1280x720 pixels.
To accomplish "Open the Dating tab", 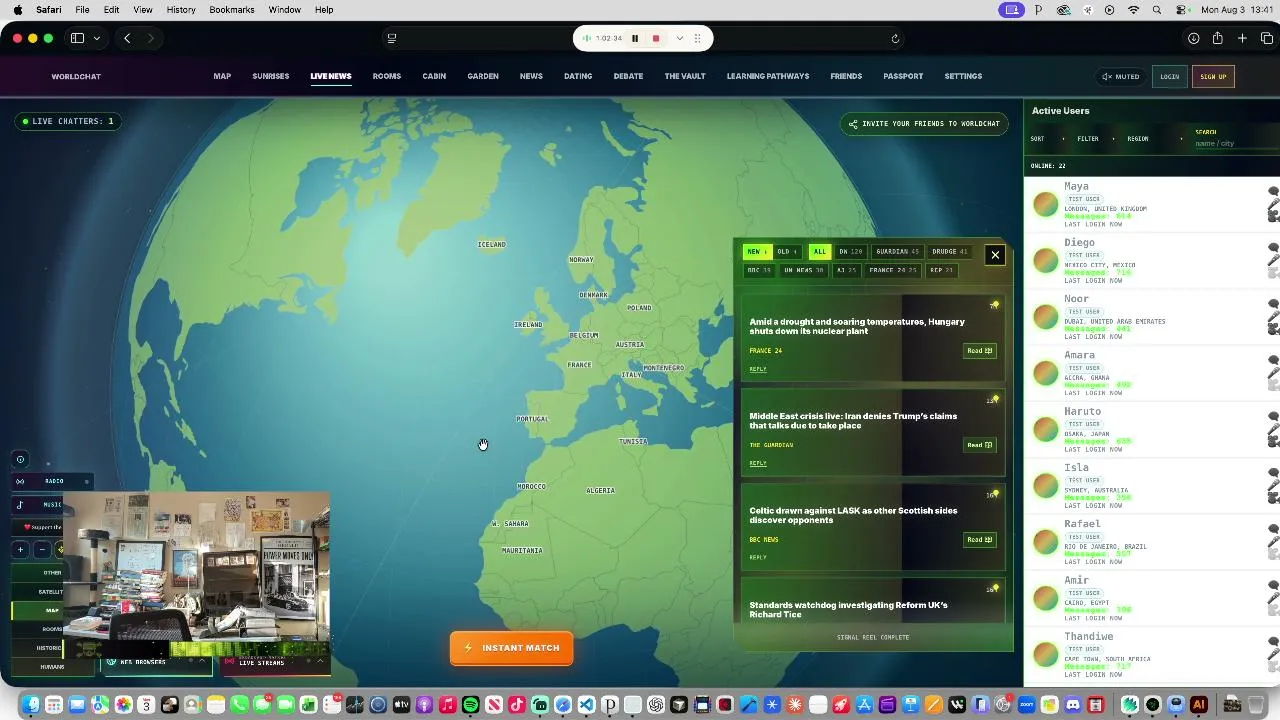I will coord(578,76).
